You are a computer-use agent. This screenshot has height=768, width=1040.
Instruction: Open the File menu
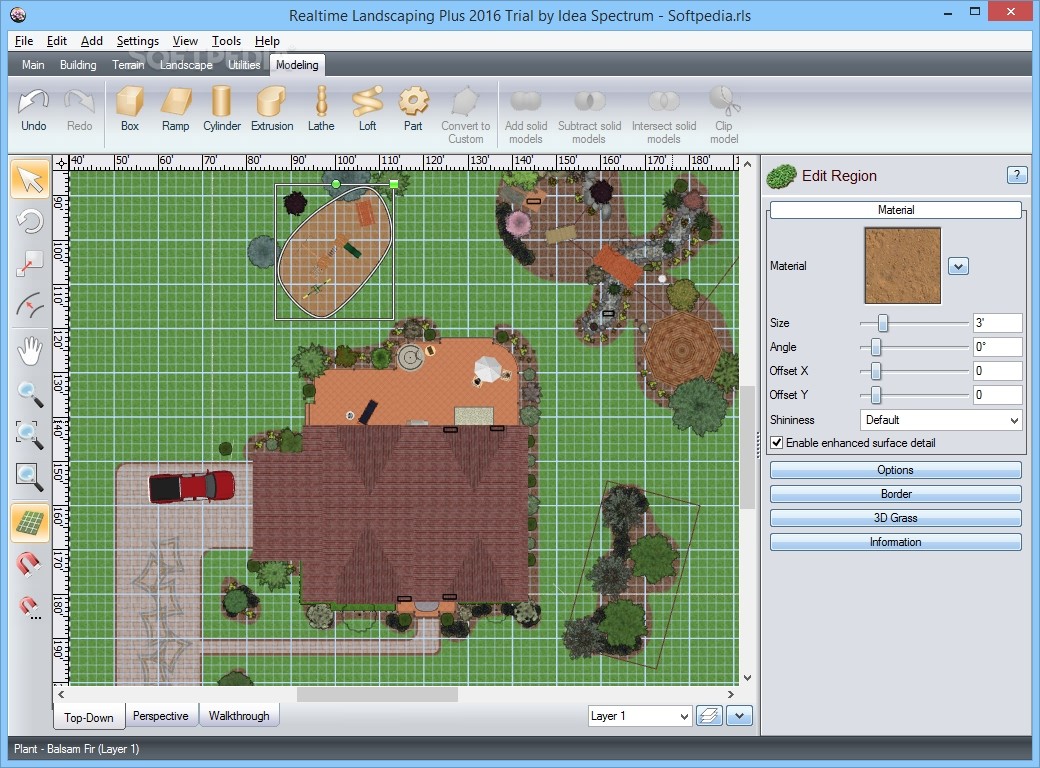[x=24, y=40]
